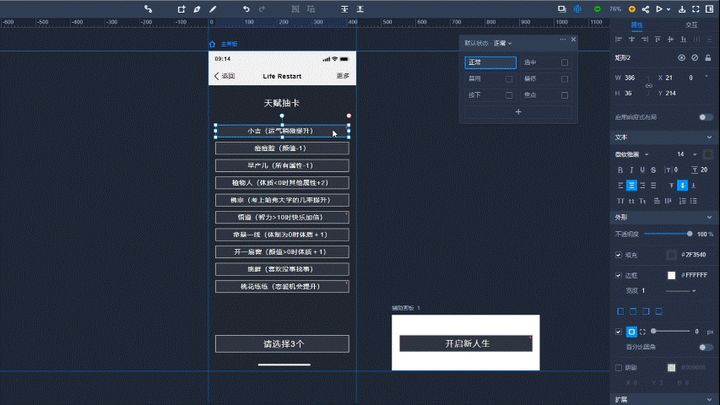The image size is (720, 405).
Task: Apply italic text formatting
Action: pos(631,170)
